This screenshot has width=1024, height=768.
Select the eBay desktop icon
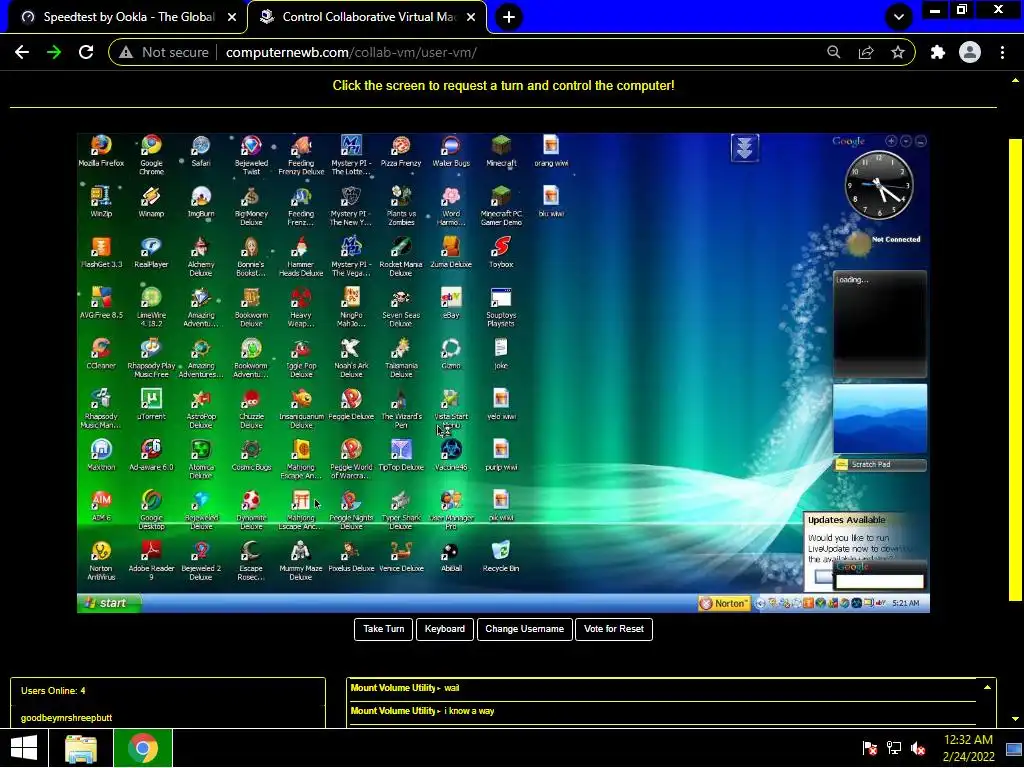[451, 303]
